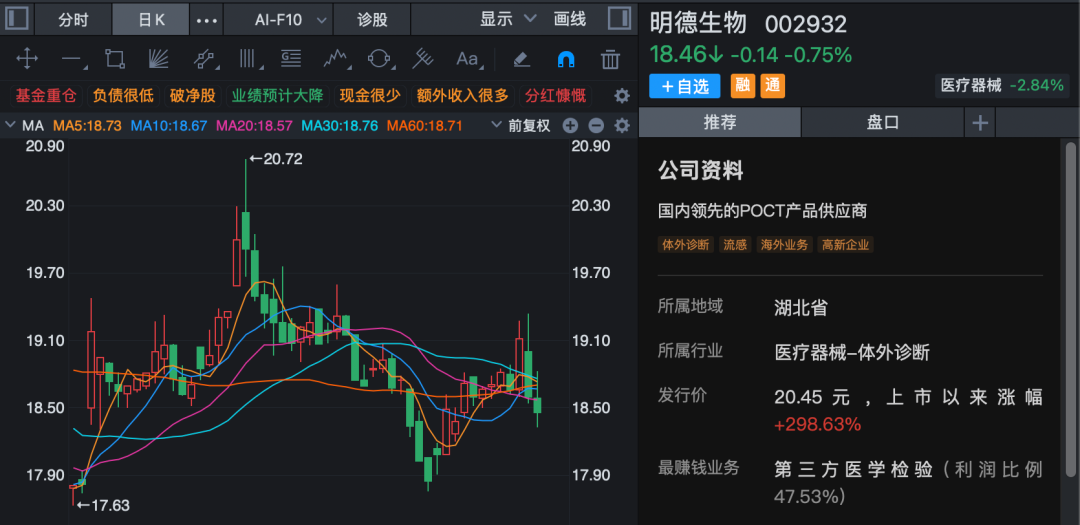
Task: Expand the 显示 display dropdown
Action: tap(508, 19)
